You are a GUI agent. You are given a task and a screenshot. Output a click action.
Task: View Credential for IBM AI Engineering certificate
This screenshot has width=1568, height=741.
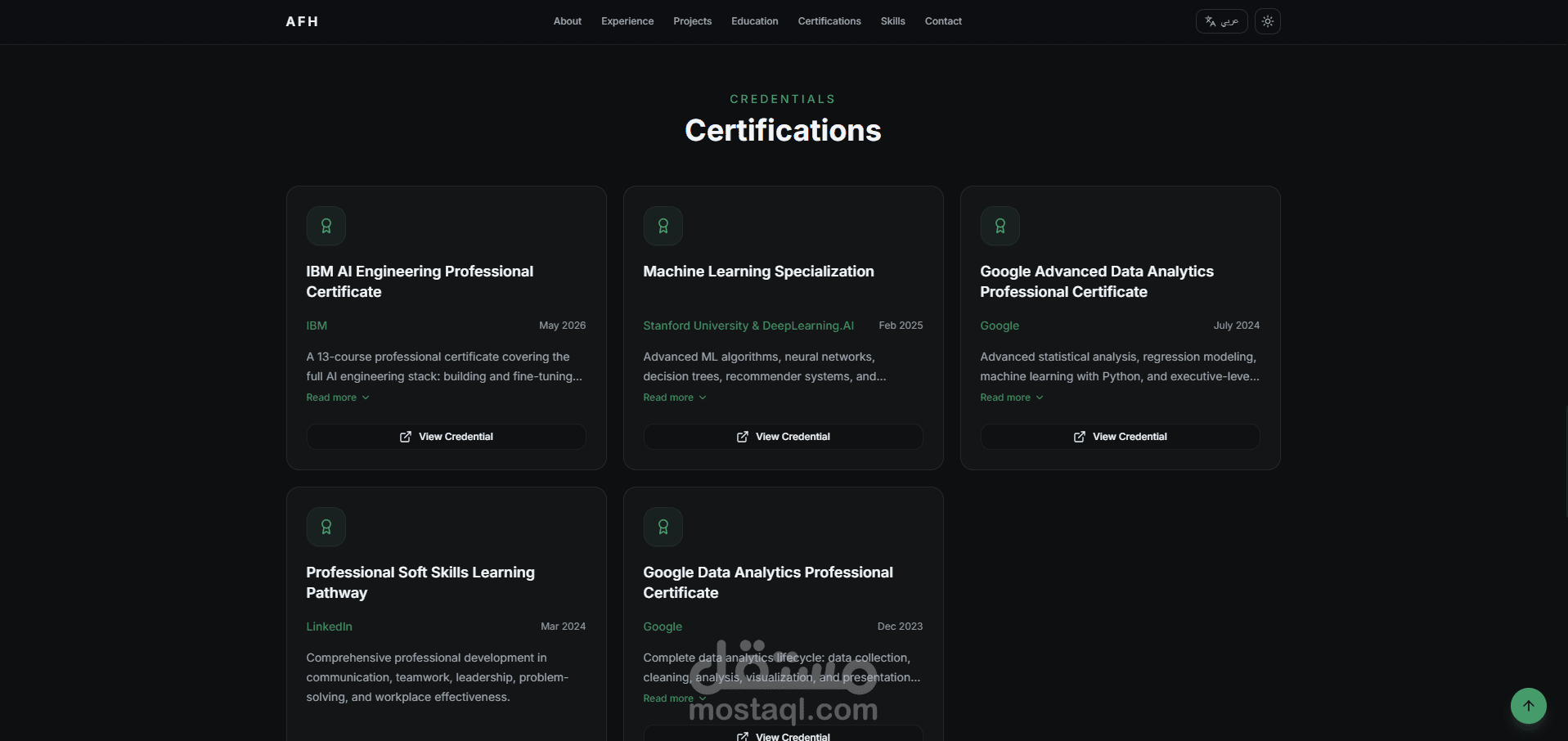446,437
